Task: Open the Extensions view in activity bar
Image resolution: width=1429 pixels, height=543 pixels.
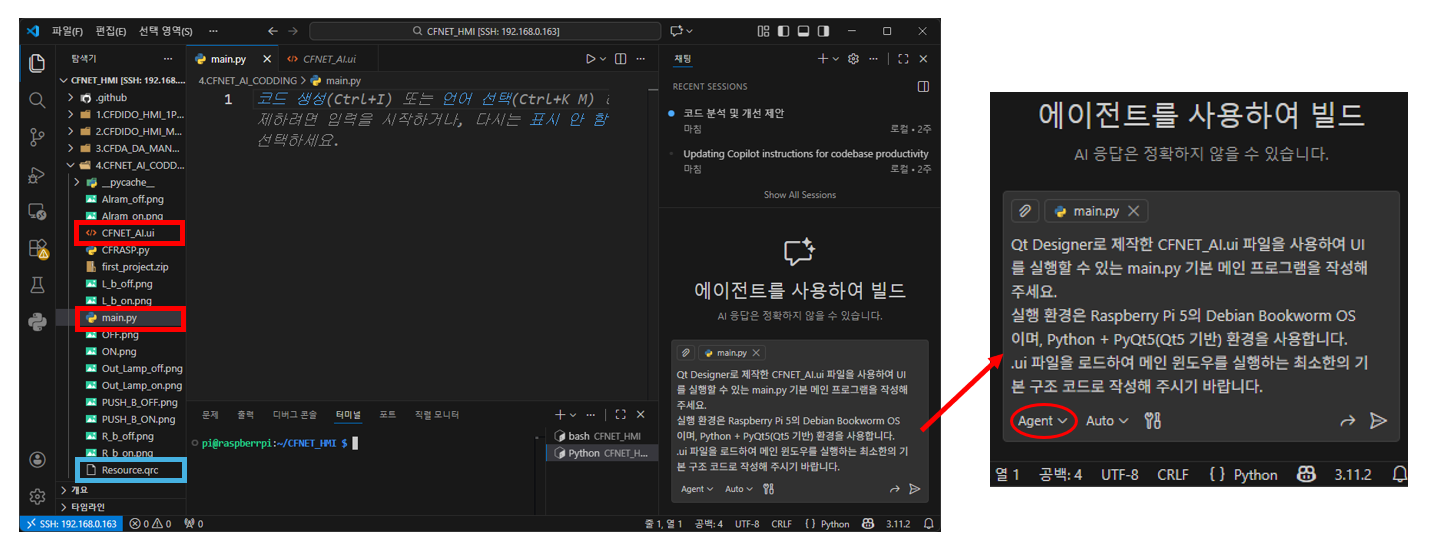Action: (37, 248)
